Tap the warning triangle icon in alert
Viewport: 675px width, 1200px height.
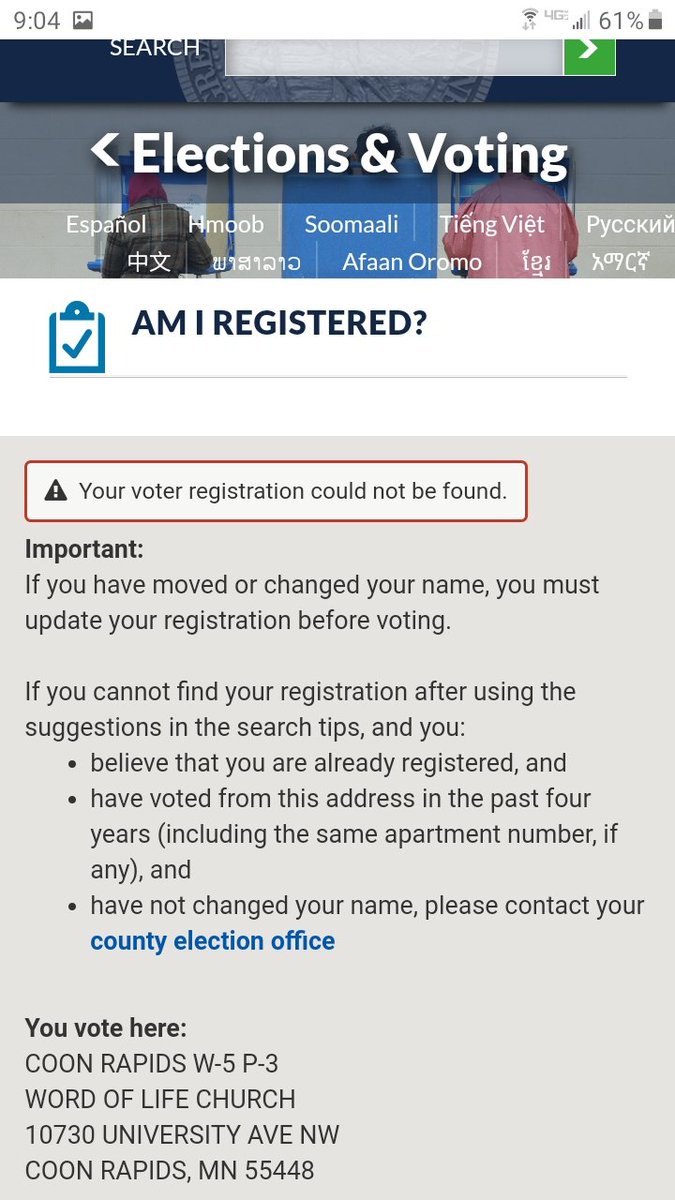click(x=56, y=491)
